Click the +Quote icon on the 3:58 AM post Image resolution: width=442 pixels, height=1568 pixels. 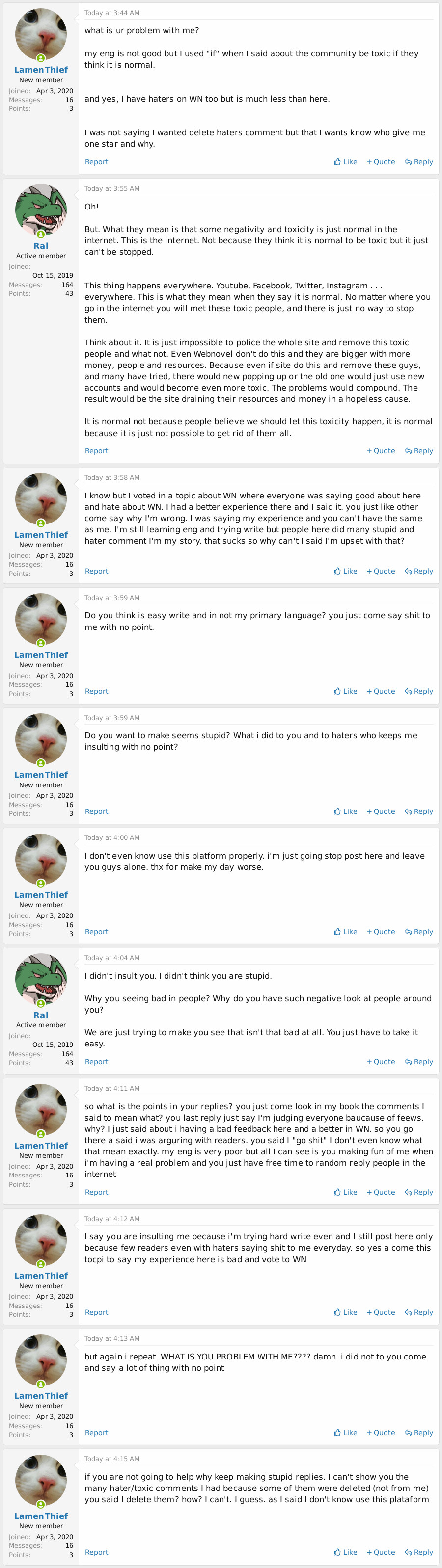click(x=370, y=571)
